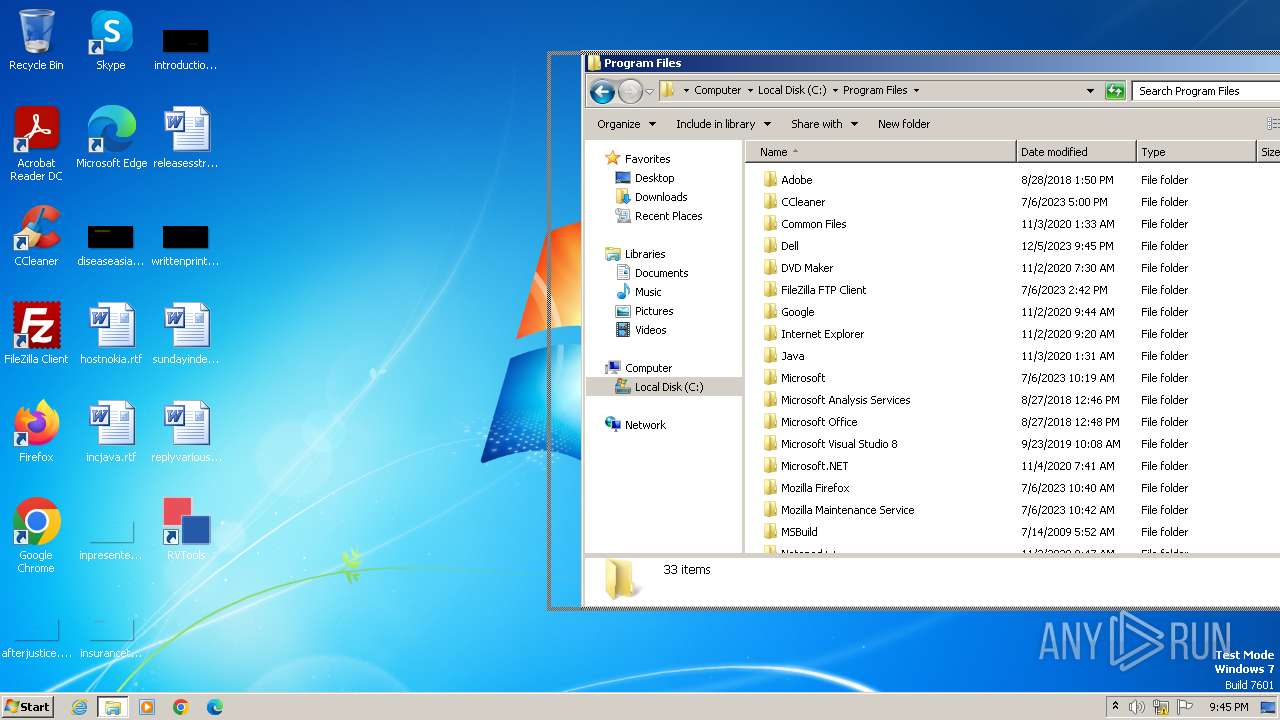Select Network in navigation pane

click(x=645, y=425)
